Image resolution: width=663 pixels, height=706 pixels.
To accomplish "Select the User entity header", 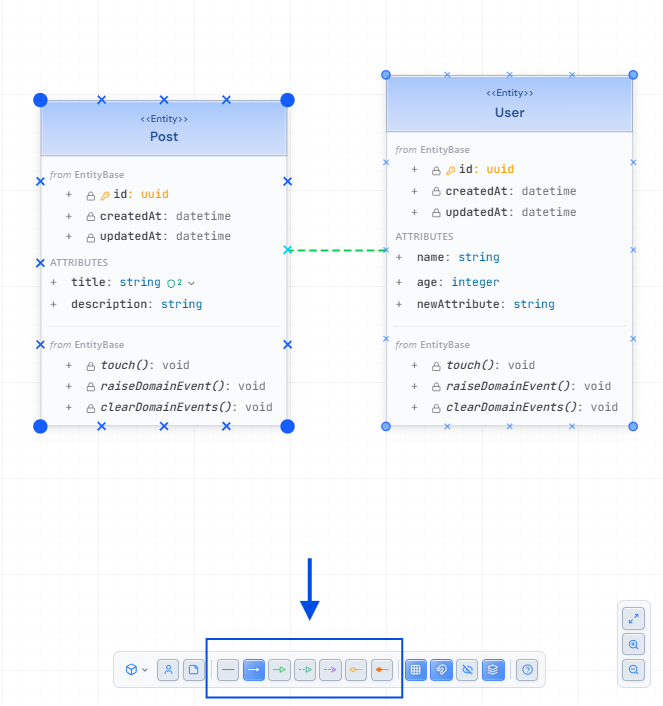I will [x=509, y=104].
